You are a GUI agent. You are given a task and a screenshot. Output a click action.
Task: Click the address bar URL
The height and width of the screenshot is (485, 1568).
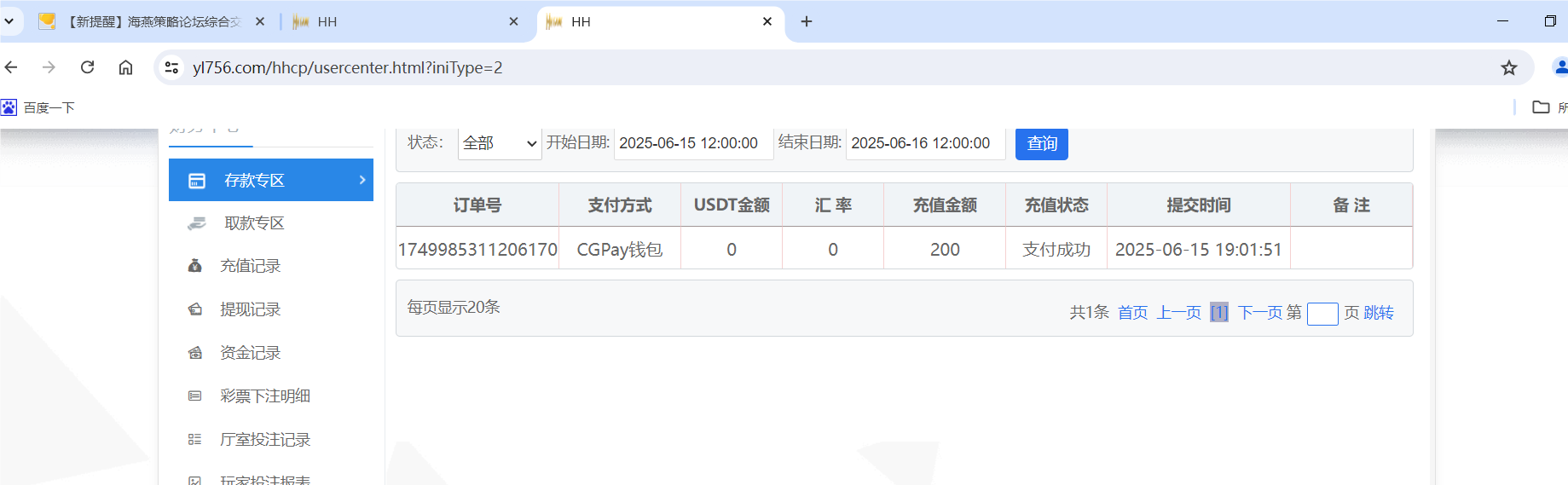click(x=347, y=67)
